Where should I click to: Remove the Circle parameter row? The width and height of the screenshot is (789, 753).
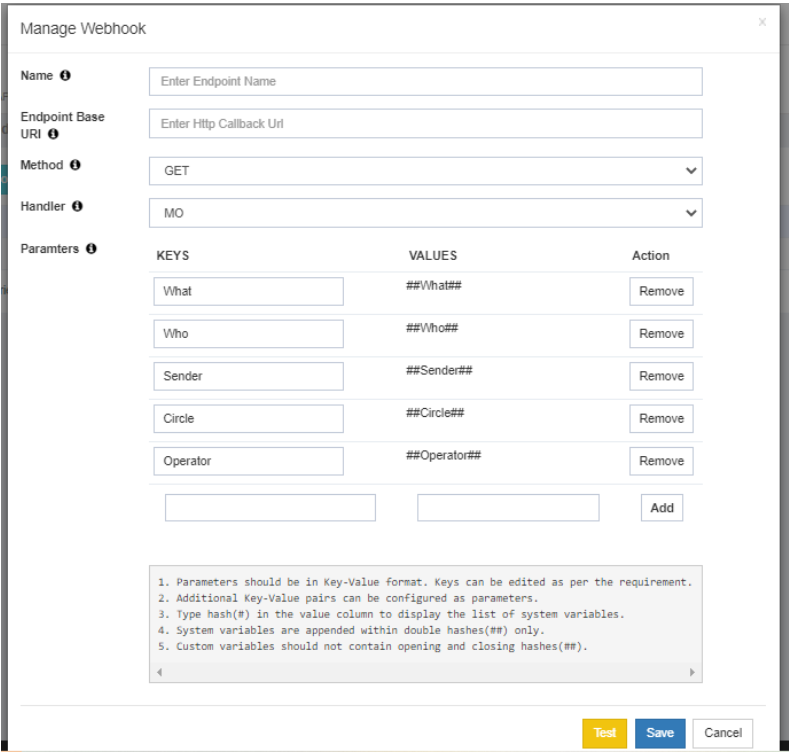[661, 418]
